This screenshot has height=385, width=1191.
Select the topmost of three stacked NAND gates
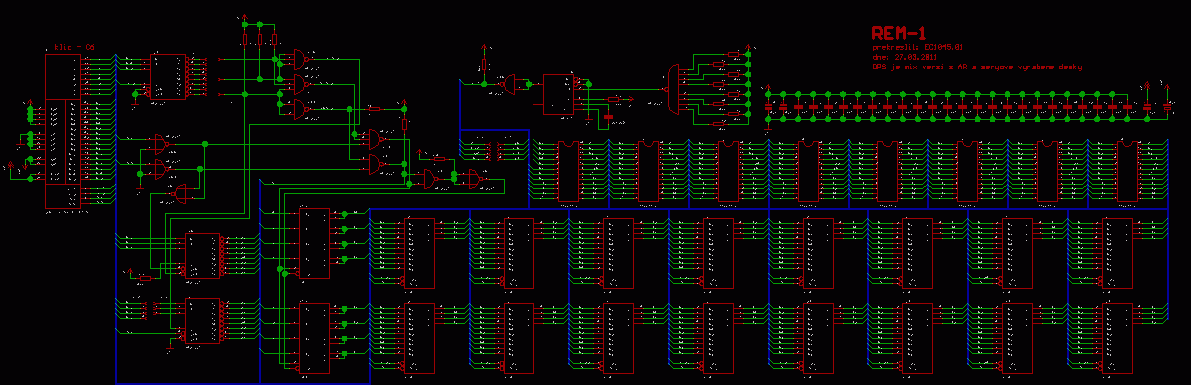[303, 58]
